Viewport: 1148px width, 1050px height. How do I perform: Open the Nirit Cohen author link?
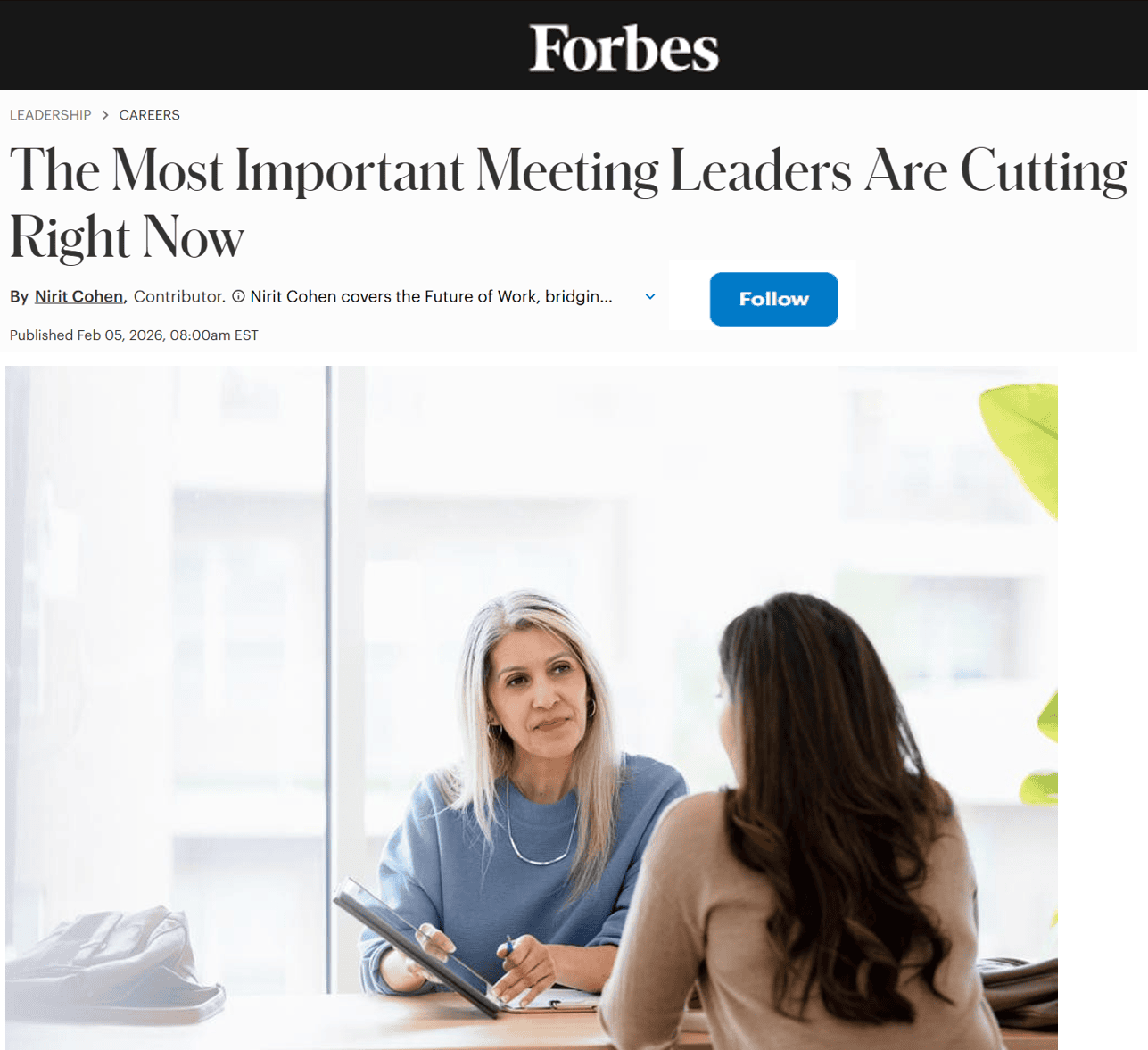coord(78,296)
